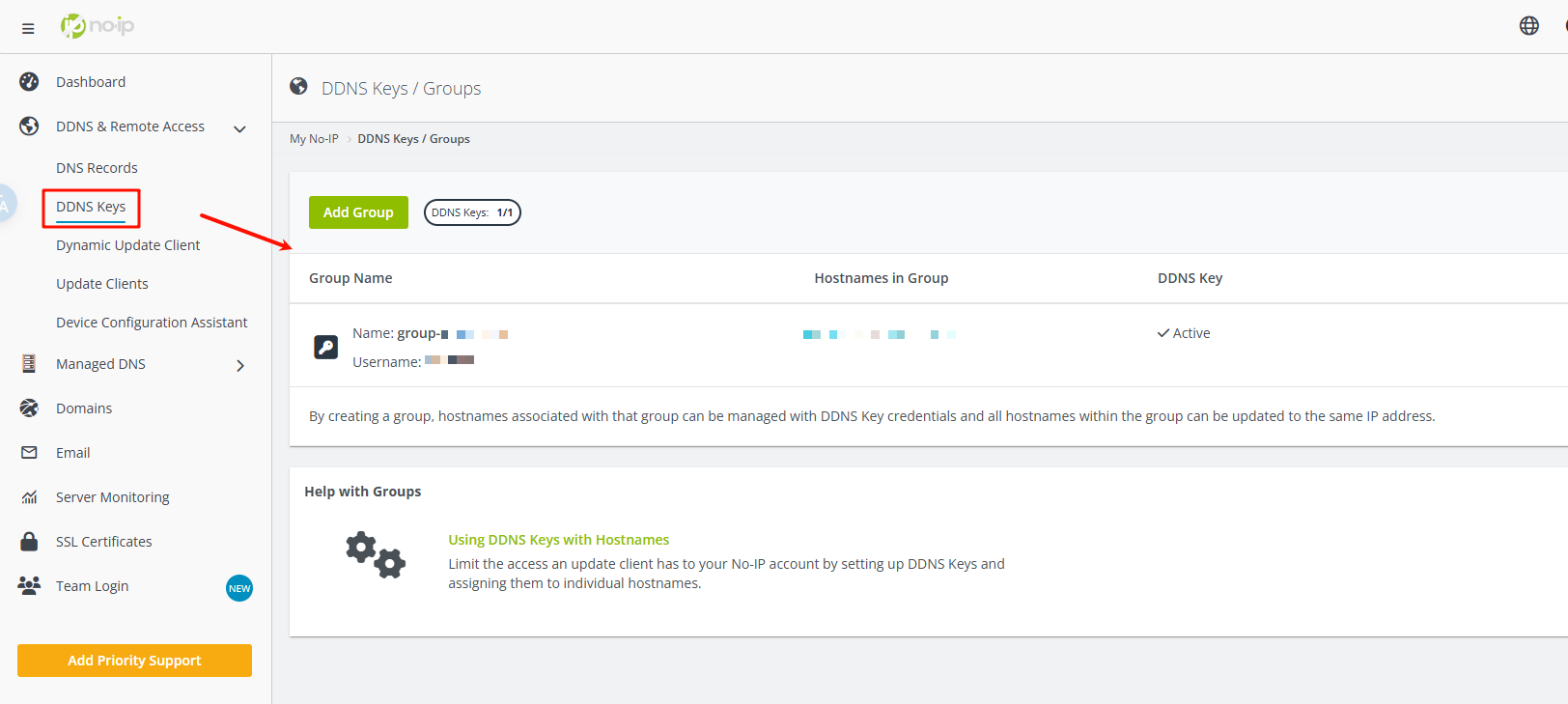Viewport: 1568px width, 704px height.
Task: Click the hamburger menu icon
Action: (x=28, y=29)
